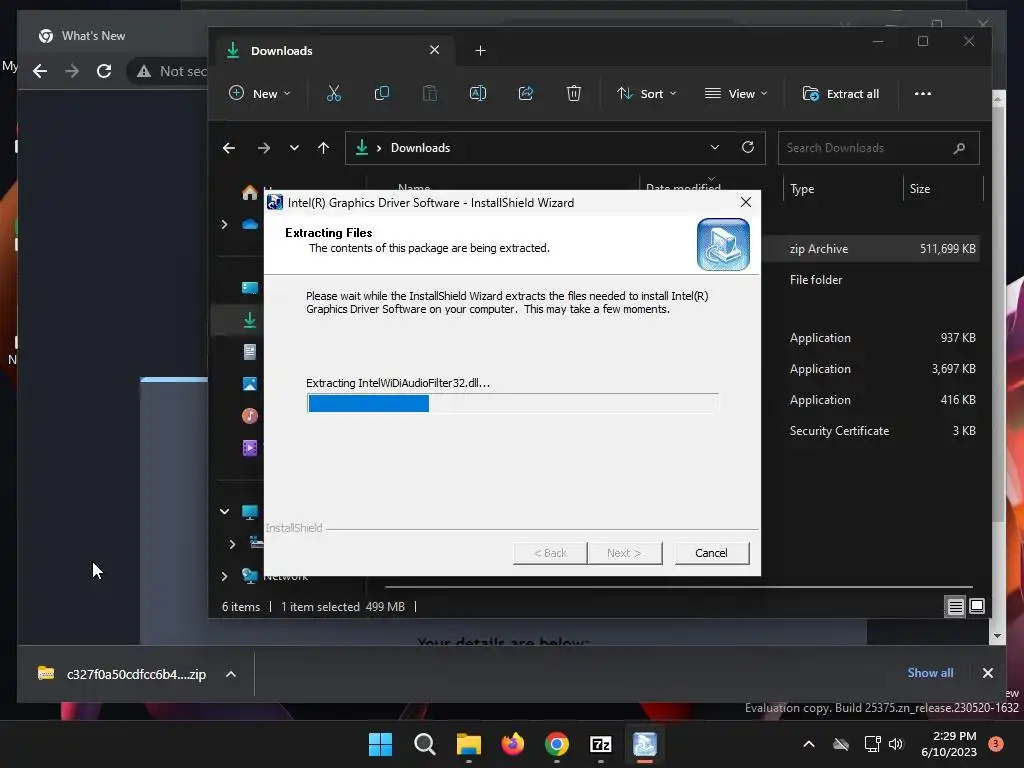The image size is (1024, 768).
Task: Select the Desktop sidebar shortcut icon
Action: point(249,288)
